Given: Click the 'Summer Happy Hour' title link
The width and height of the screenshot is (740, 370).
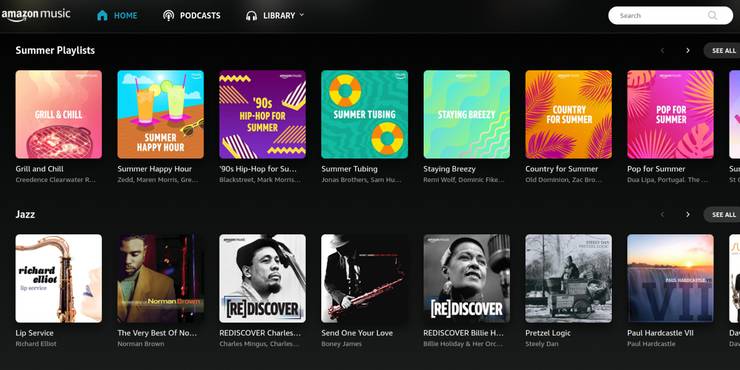Looking at the screenshot, I should coord(155,169).
